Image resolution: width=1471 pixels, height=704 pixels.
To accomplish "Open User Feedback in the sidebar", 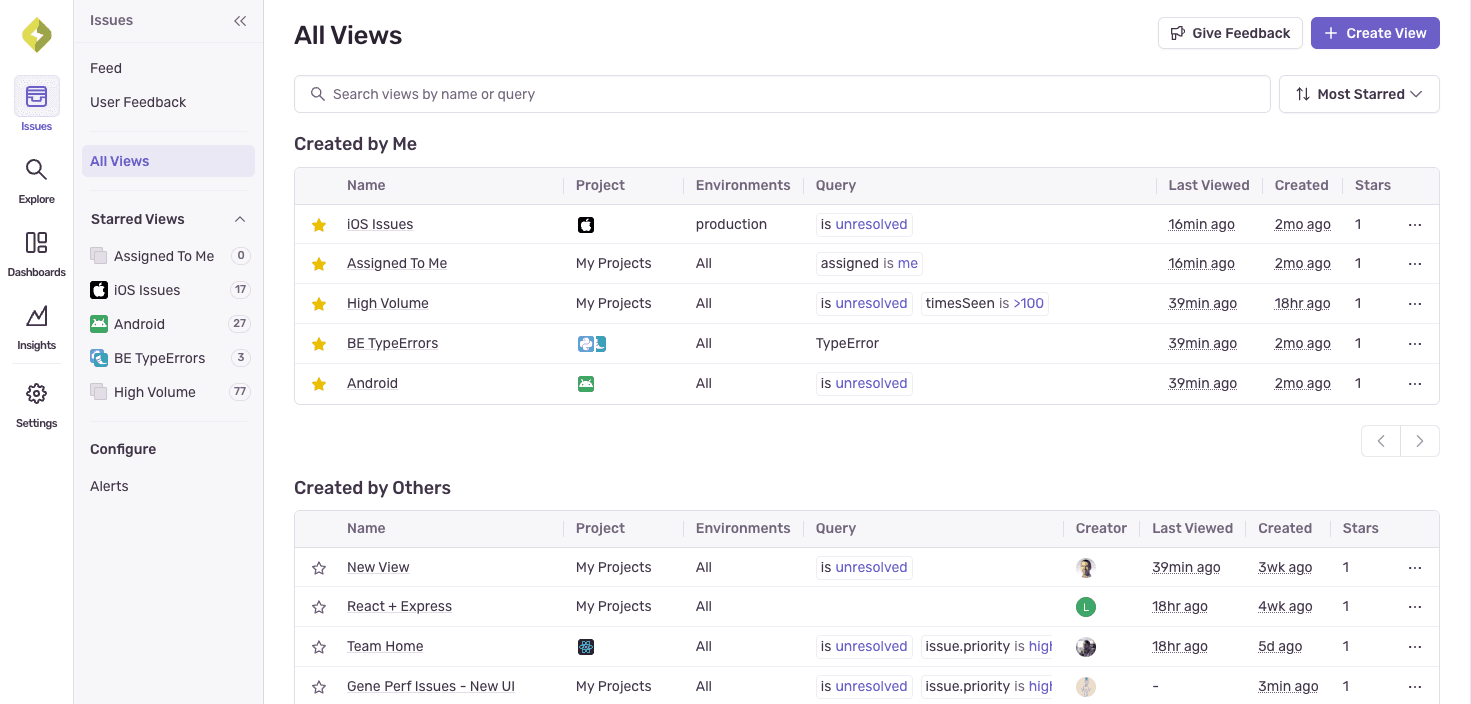I will 138,102.
